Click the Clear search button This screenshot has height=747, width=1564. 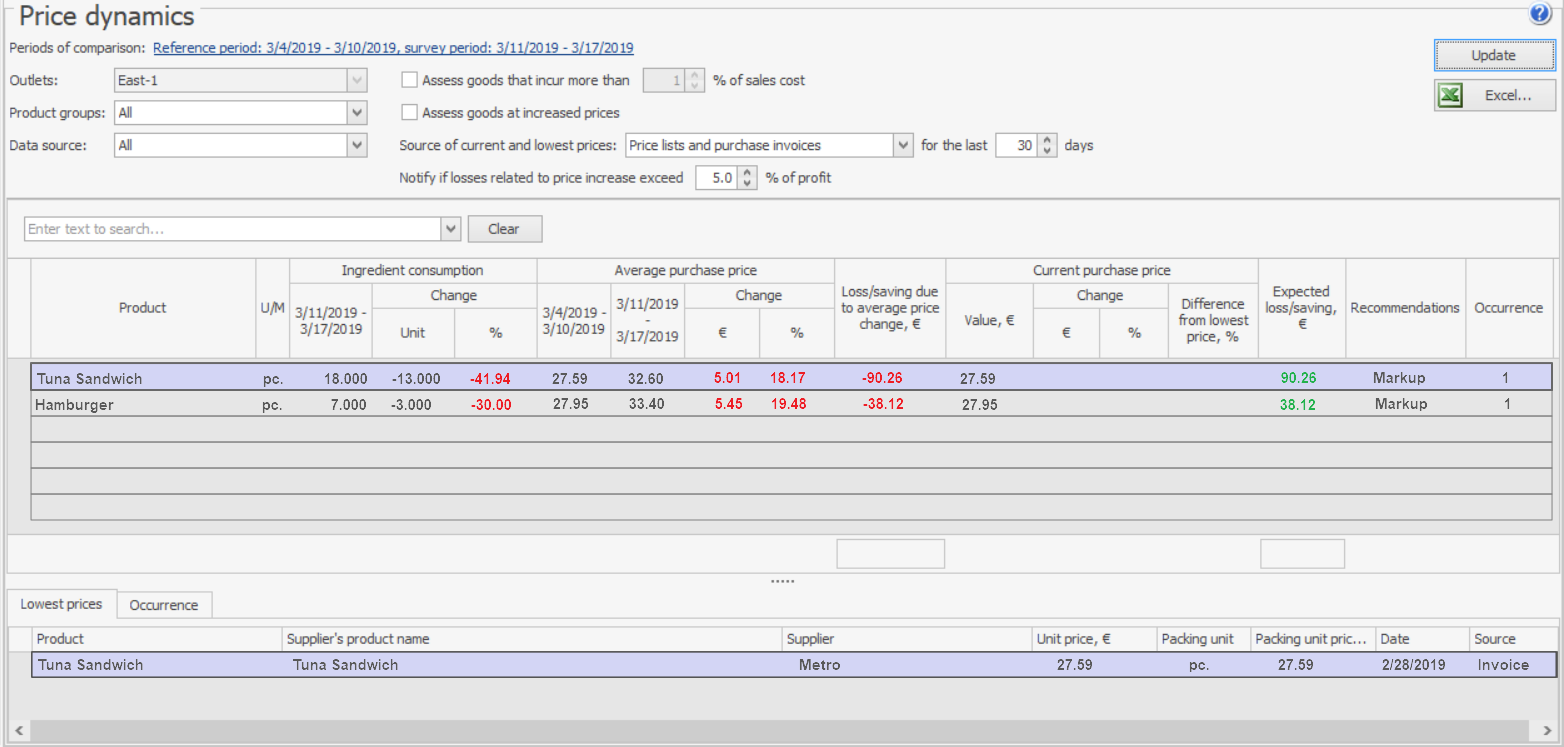504,229
